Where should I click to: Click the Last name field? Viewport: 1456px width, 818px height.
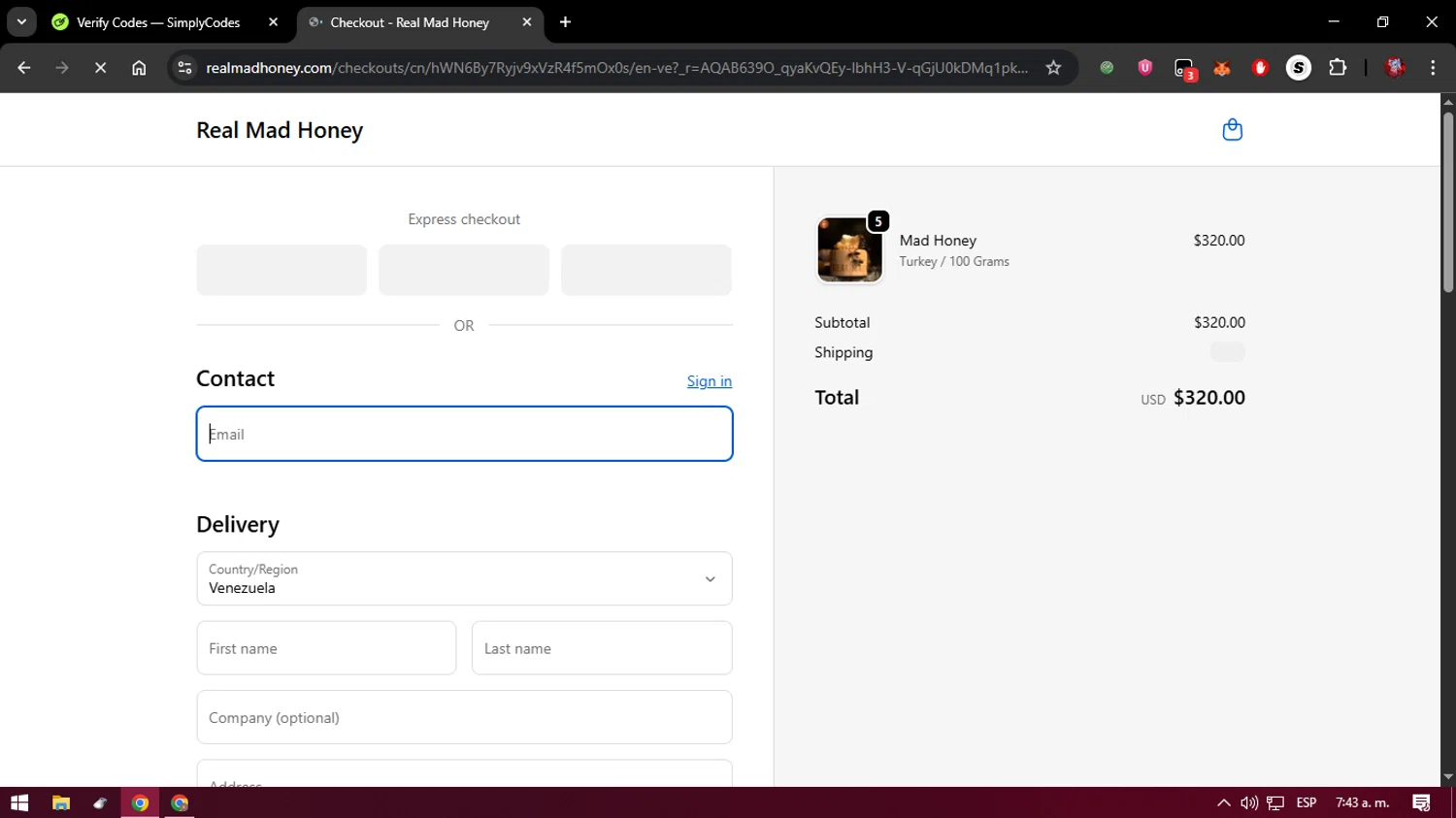602,648
